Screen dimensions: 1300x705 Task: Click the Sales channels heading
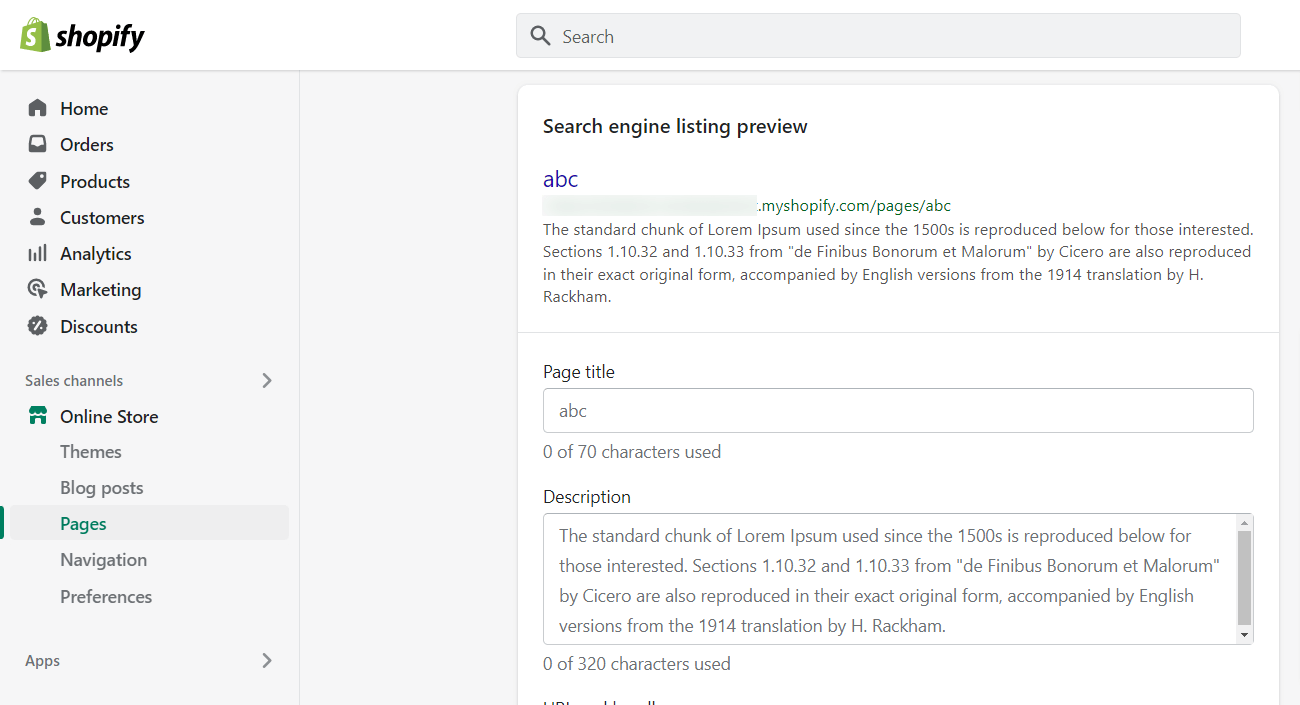point(74,380)
